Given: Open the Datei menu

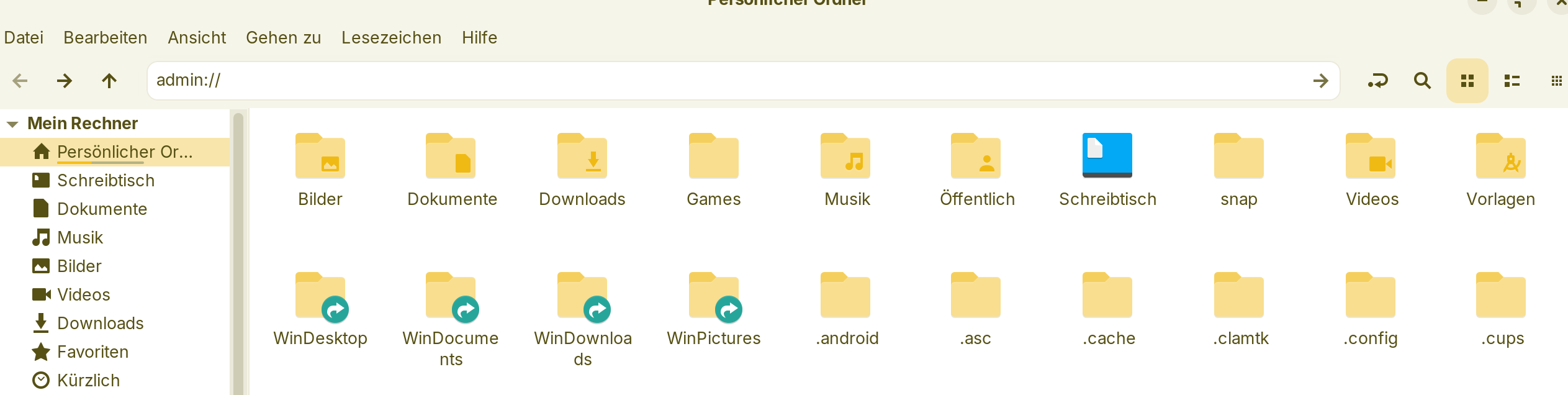Looking at the screenshot, I should pyautogui.click(x=24, y=38).
